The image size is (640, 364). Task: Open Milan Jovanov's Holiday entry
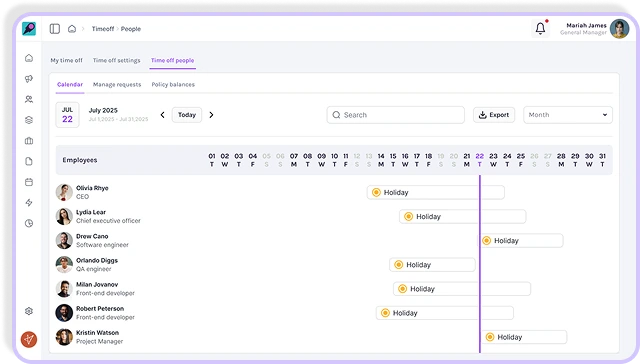462,289
